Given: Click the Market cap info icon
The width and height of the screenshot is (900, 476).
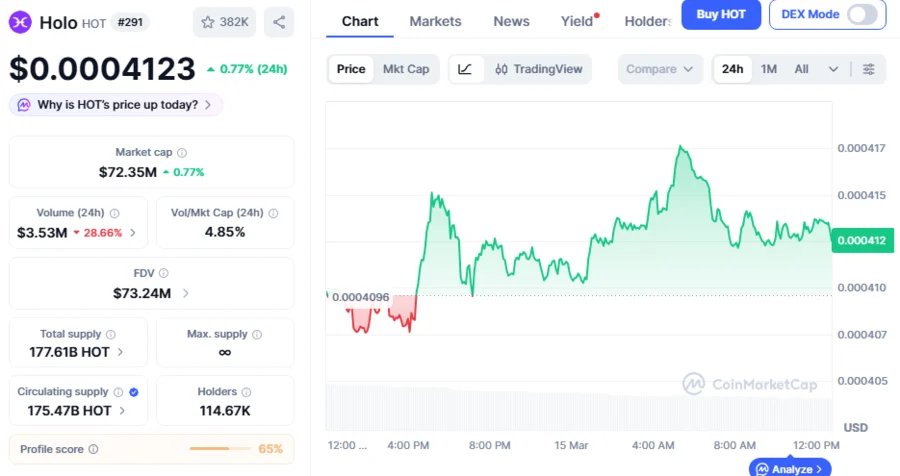Looking at the screenshot, I should tap(182, 153).
